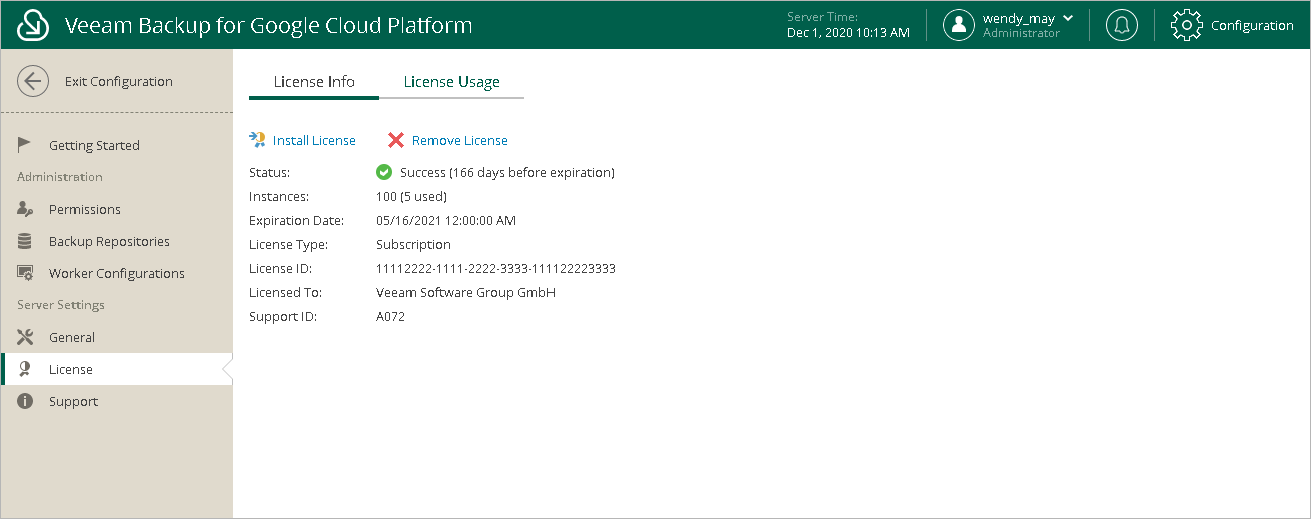1311x519 pixels.
Task: Click the Install License arrow icon
Action: coord(257,140)
